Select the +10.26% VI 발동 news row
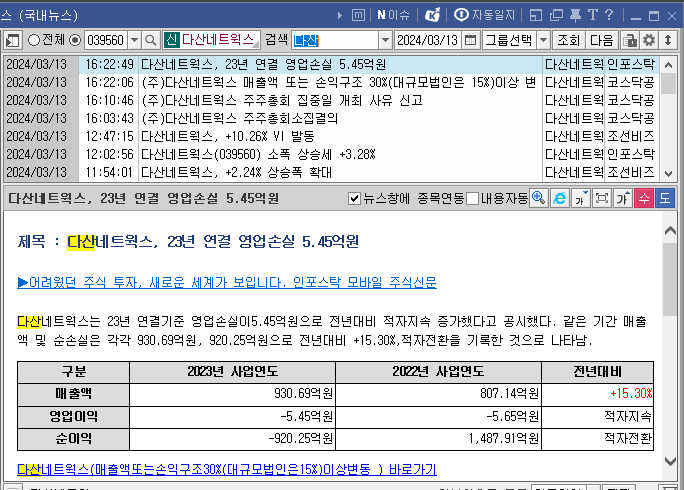This screenshot has height=490, width=684. point(331,136)
